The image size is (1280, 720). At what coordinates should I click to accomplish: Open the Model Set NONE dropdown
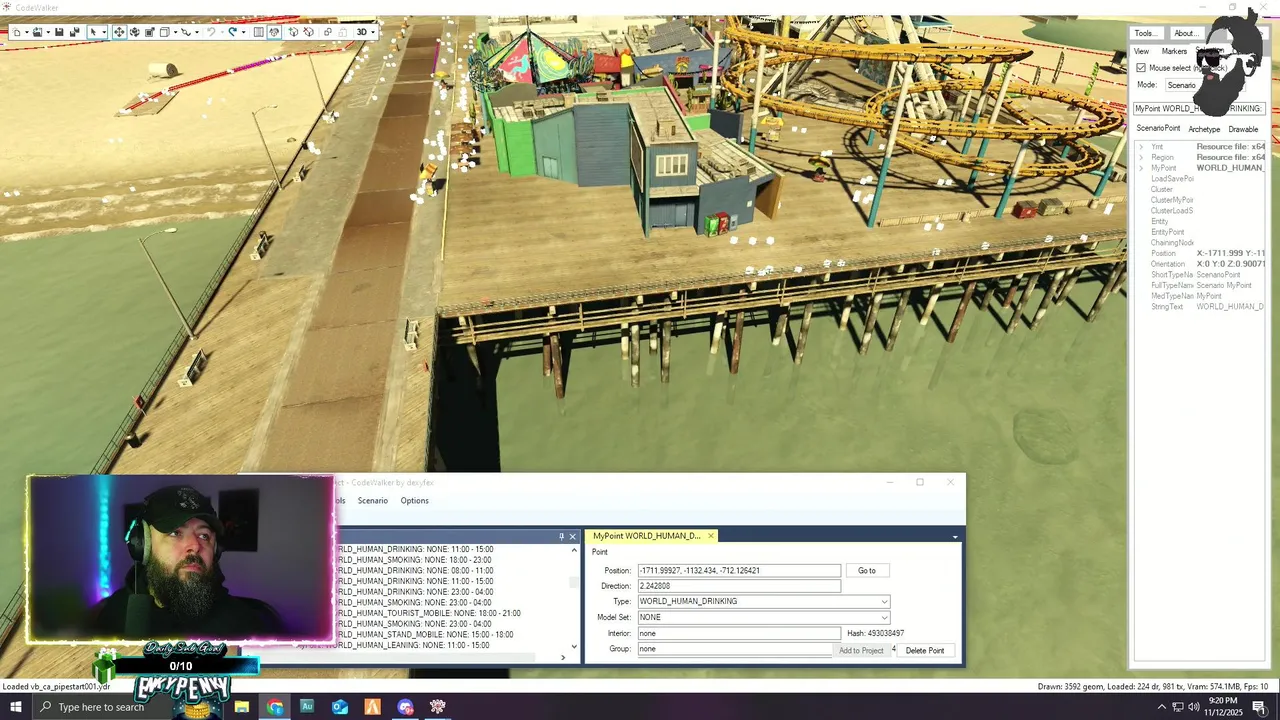point(884,617)
